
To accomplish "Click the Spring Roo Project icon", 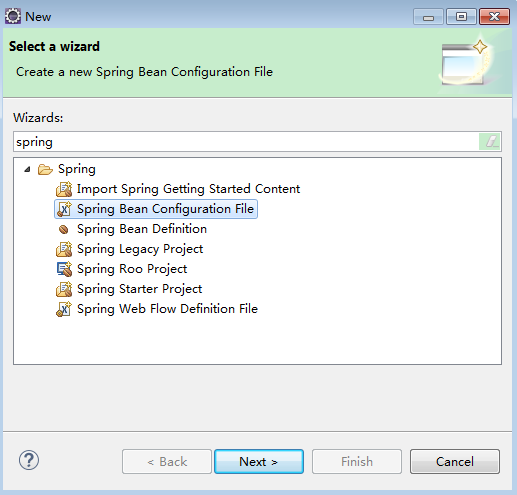I will point(64,269).
